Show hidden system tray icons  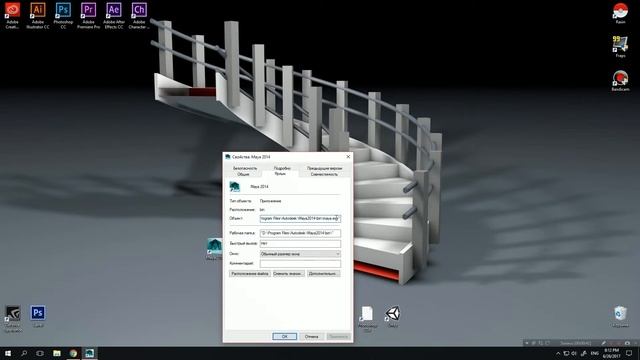558,353
